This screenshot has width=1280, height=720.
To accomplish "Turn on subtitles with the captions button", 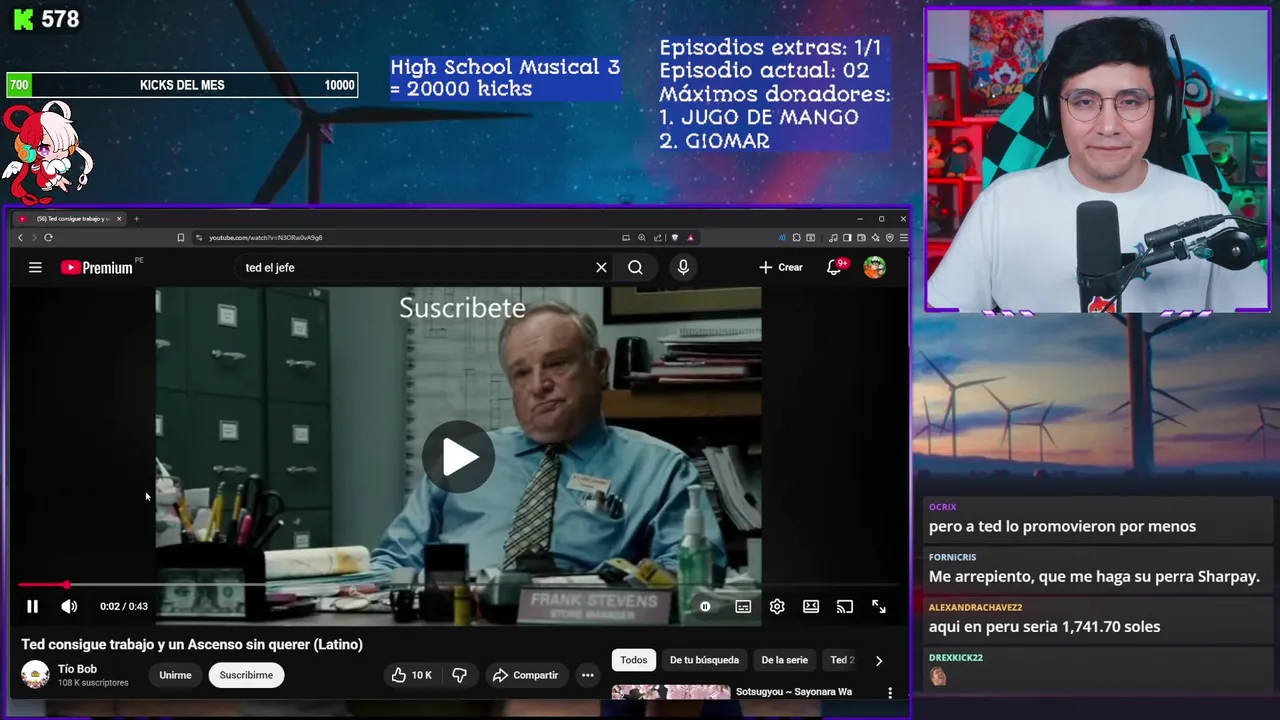I will pos(743,606).
